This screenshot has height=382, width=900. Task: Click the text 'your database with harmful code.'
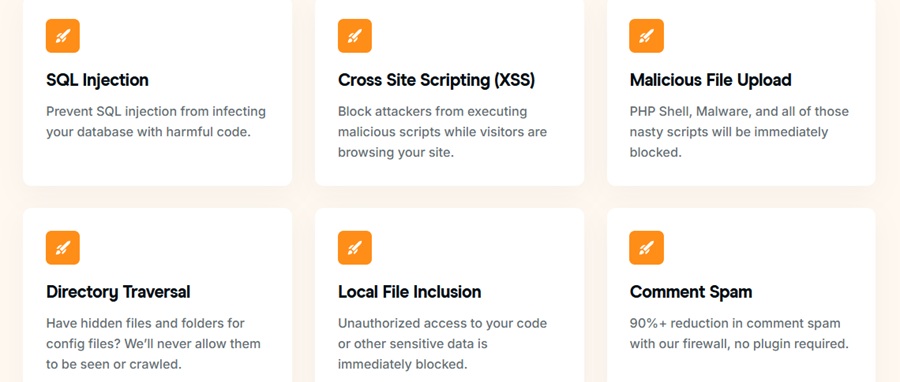149,132
